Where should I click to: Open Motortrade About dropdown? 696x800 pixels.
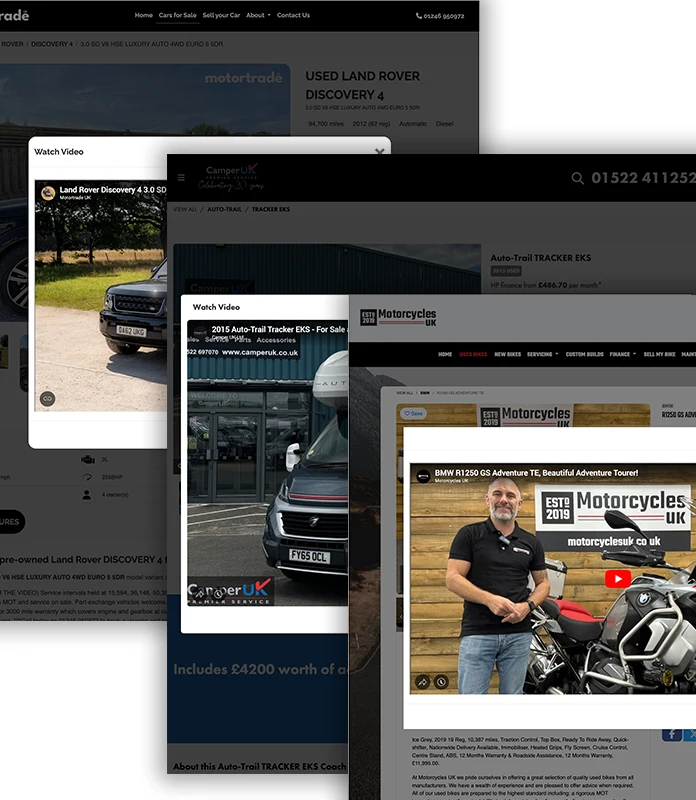(x=258, y=15)
